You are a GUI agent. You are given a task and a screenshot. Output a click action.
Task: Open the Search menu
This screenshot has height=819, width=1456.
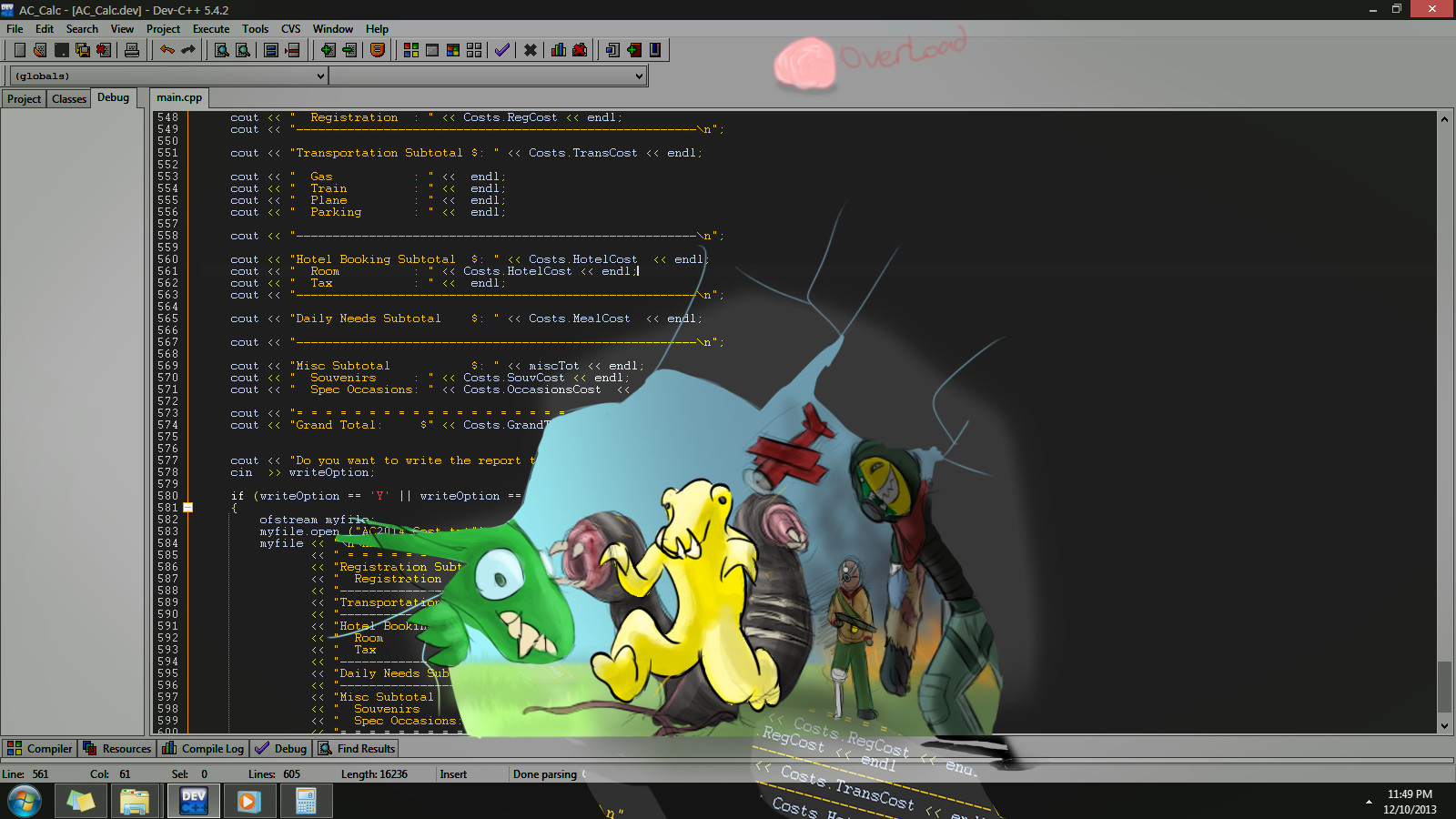(82, 29)
